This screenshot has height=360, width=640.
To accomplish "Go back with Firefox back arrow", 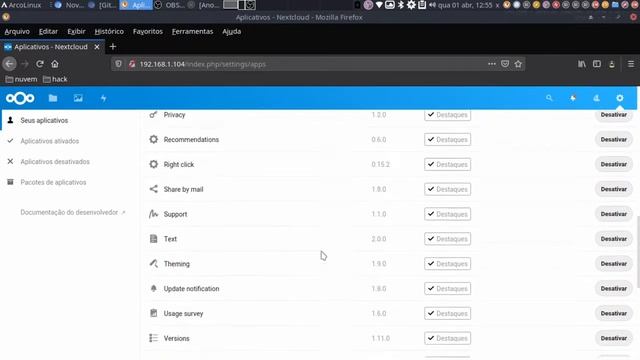I will [9, 64].
